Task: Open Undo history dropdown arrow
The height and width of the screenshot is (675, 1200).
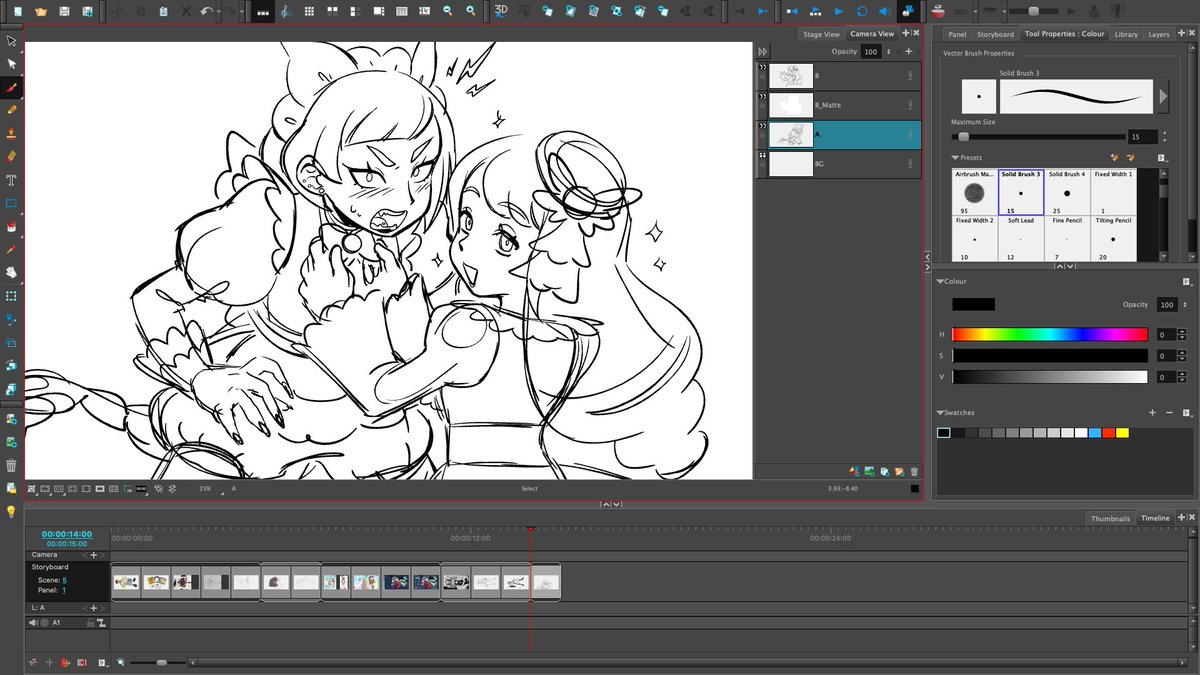Action: click(217, 11)
